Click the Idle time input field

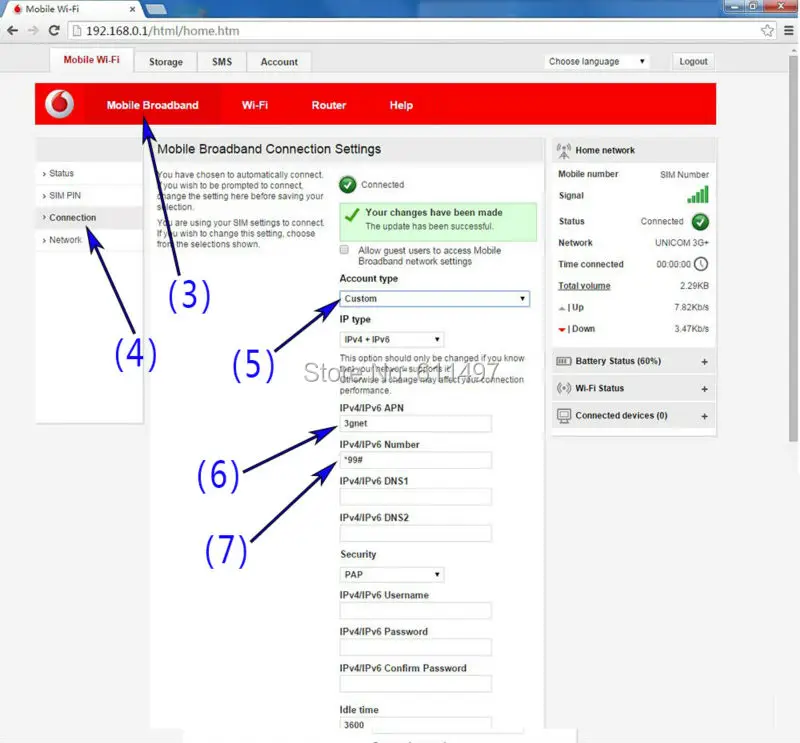point(415,724)
